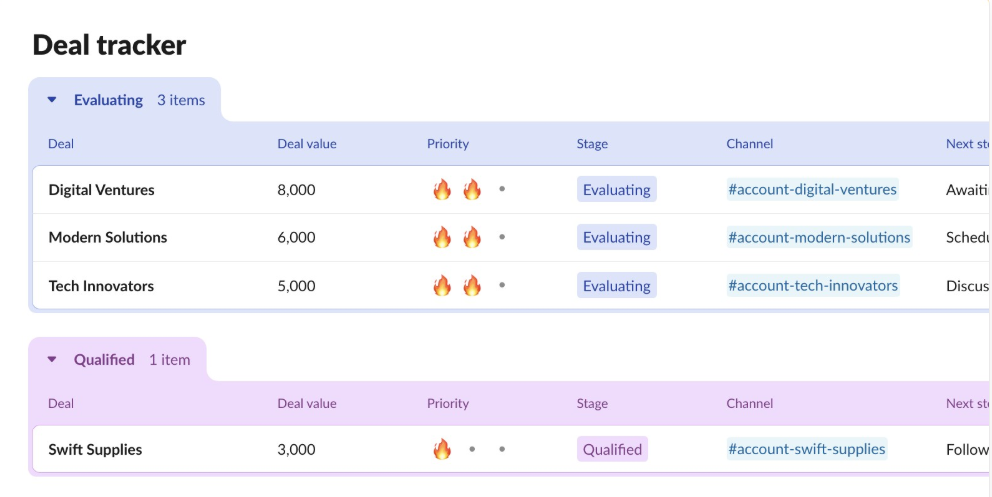Open Evaluating stage dropdown for Digital Ventures
This screenshot has width=992, height=497.
[x=617, y=189]
